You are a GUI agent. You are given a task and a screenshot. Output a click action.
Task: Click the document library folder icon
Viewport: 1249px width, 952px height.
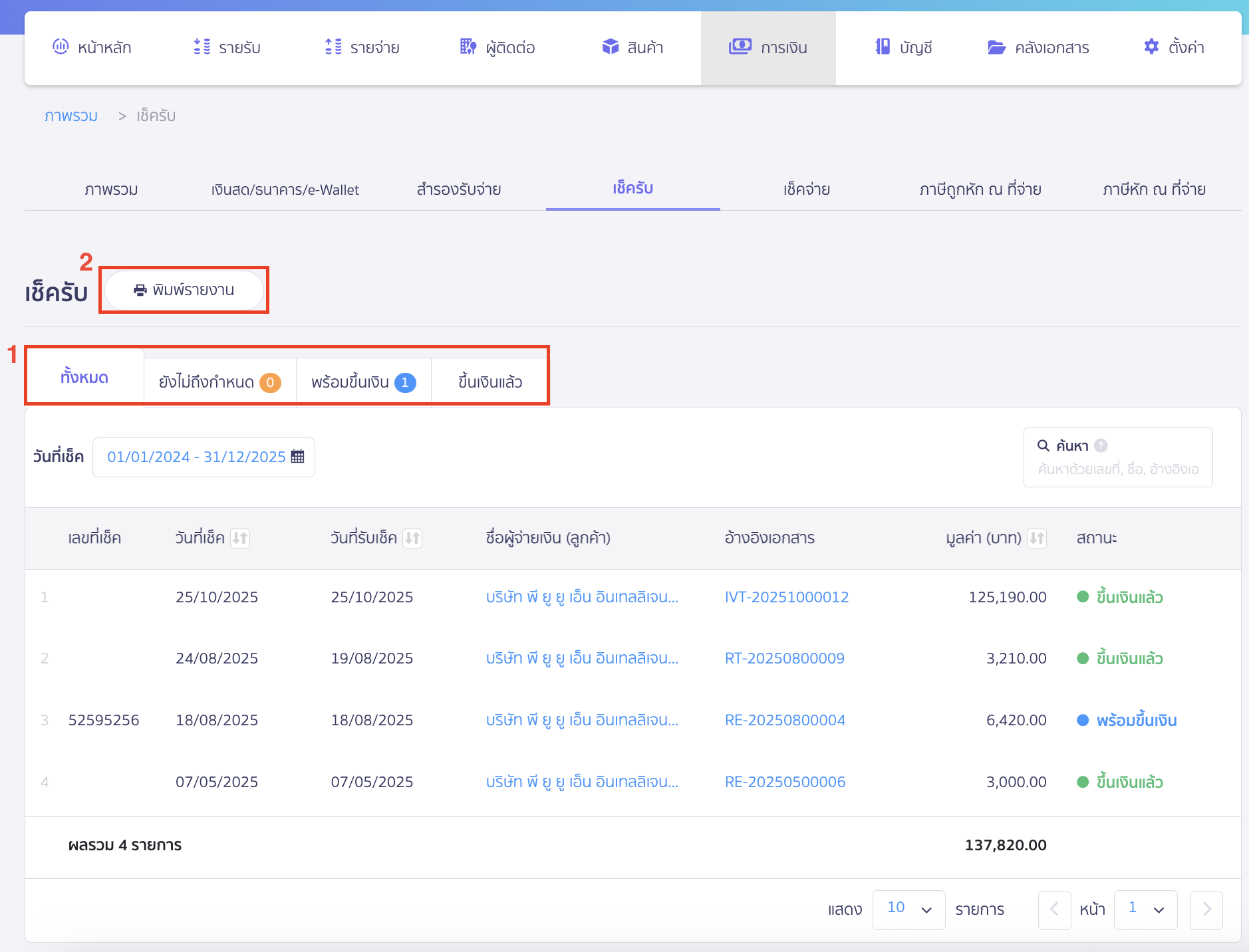click(x=996, y=47)
